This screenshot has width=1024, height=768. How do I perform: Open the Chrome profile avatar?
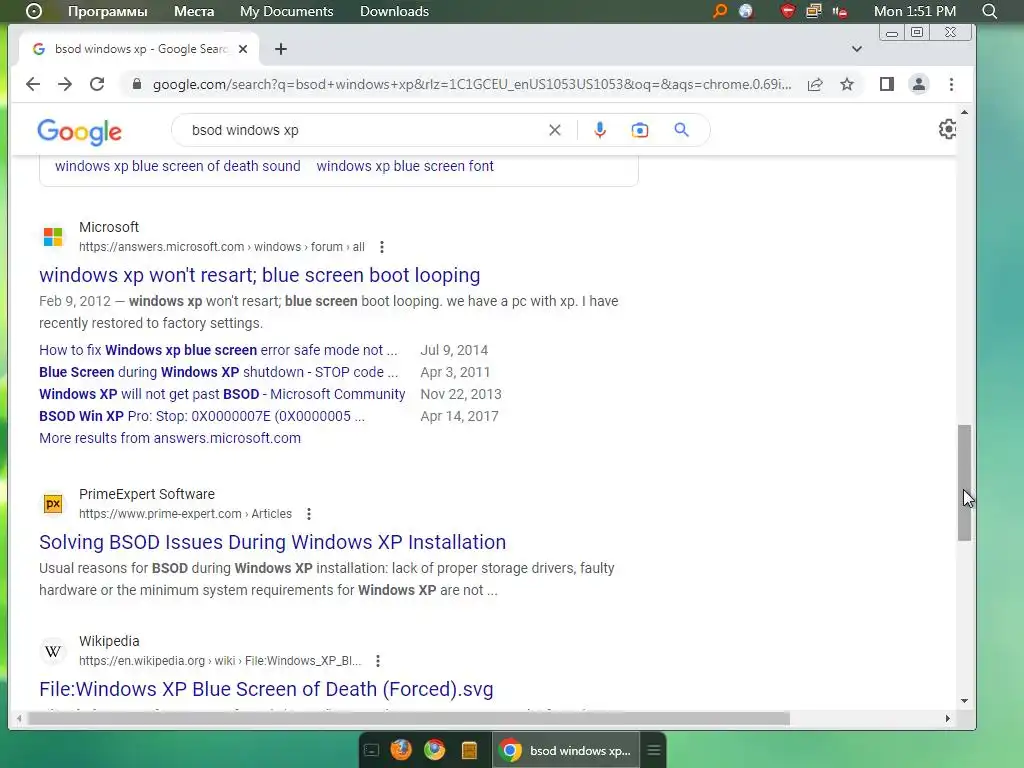[919, 84]
